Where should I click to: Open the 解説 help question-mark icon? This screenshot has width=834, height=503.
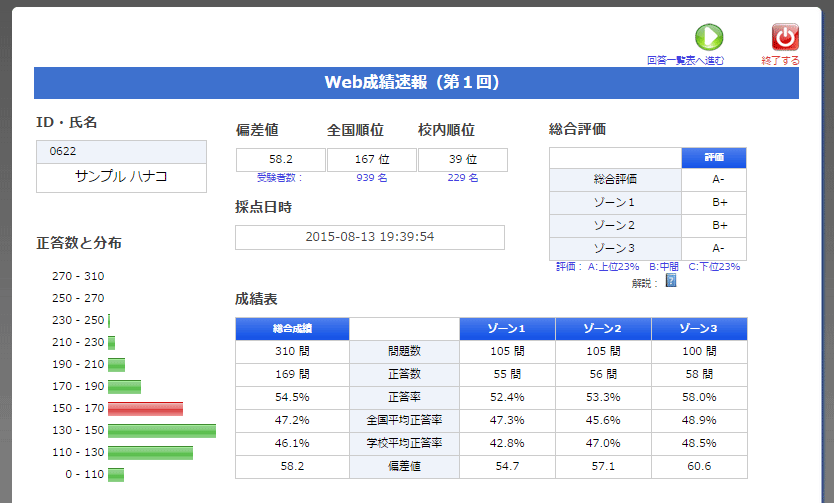[x=671, y=281]
